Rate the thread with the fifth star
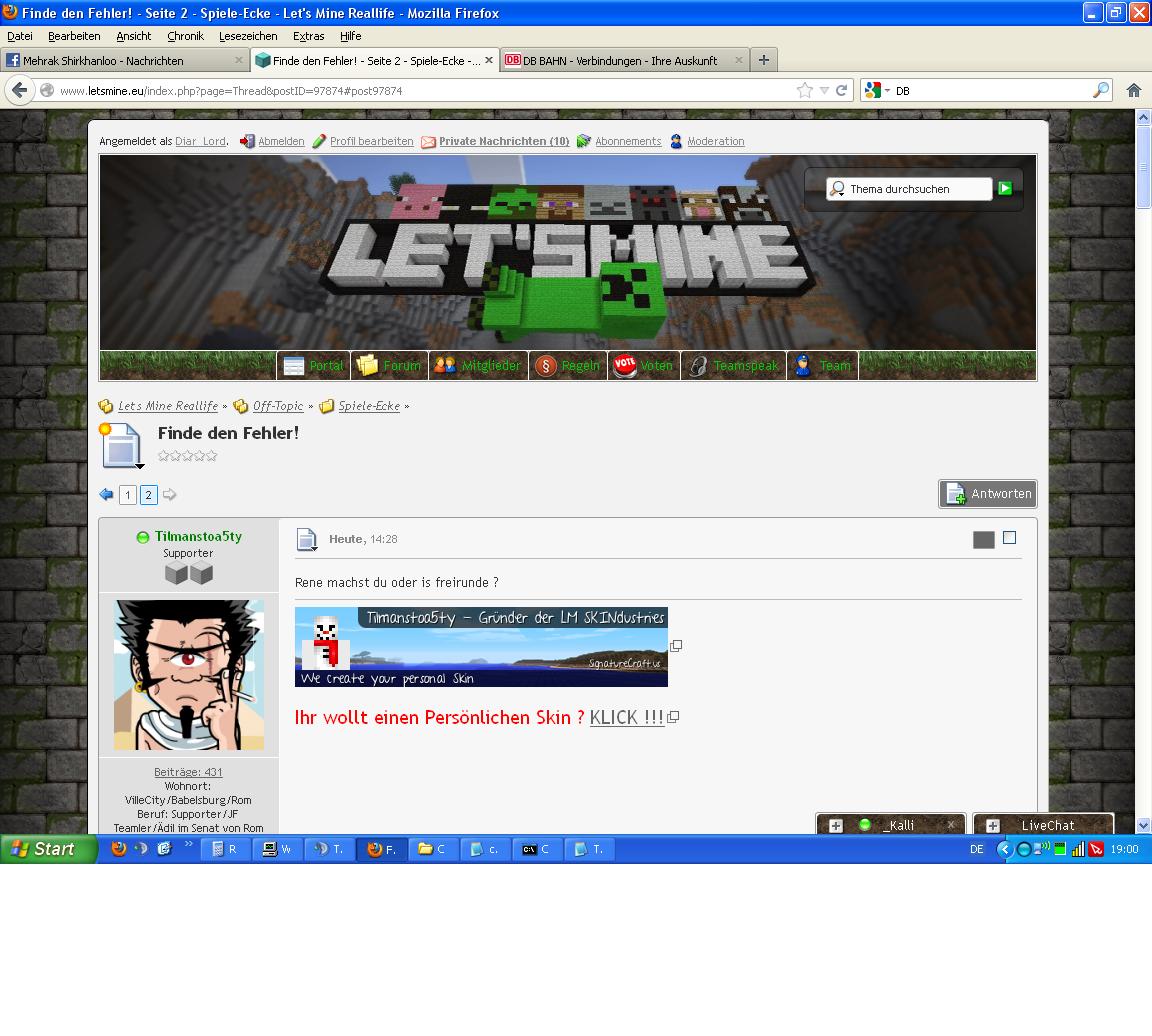The image size is (1152, 1036). (x=211, y=456)
